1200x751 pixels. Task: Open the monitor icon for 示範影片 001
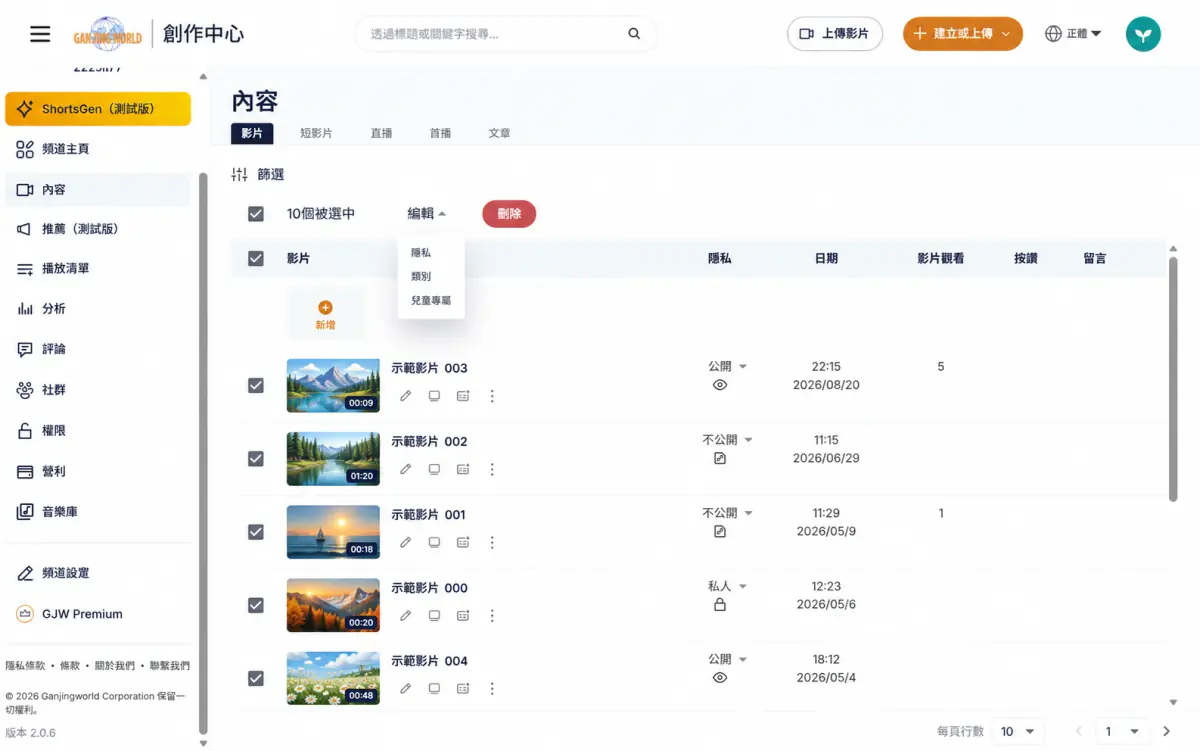434,542
